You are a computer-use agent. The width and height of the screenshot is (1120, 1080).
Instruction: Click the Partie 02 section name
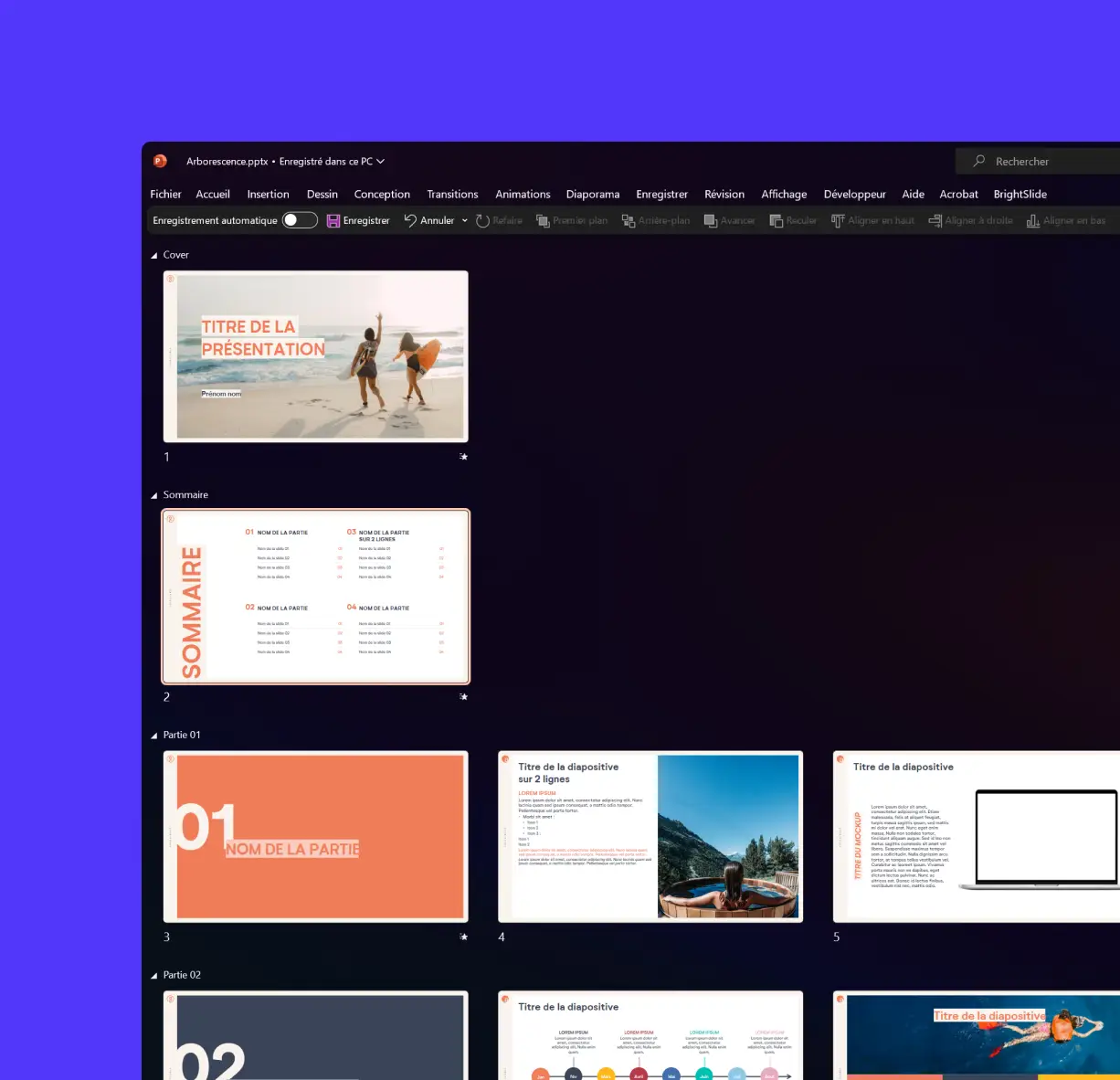pos(182,976)
